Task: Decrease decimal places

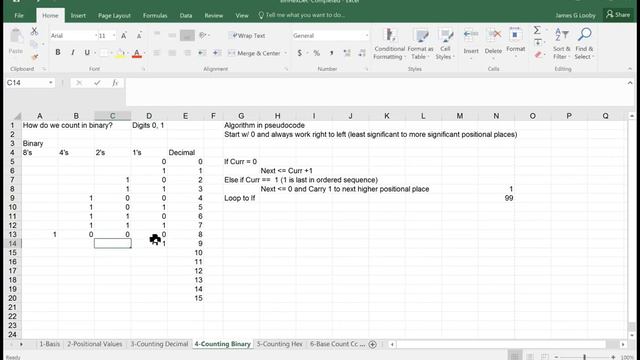Action: click(362, 53)
